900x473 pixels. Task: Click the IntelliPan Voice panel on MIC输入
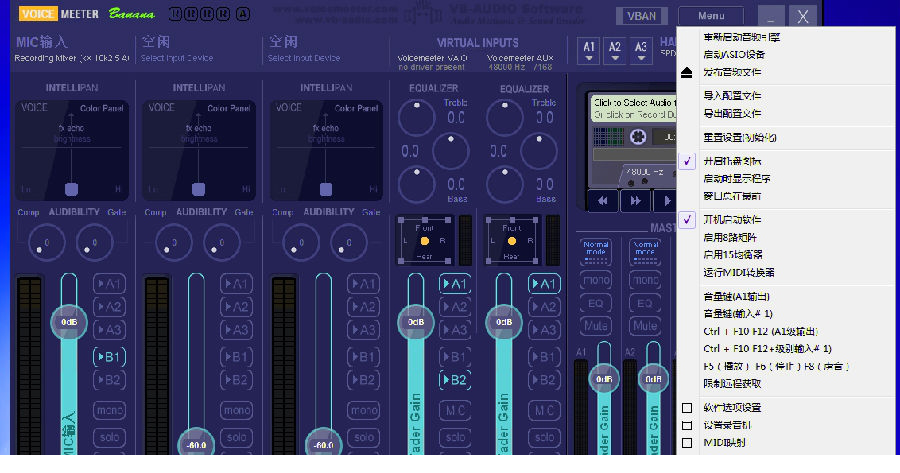(x=71, y=148)
